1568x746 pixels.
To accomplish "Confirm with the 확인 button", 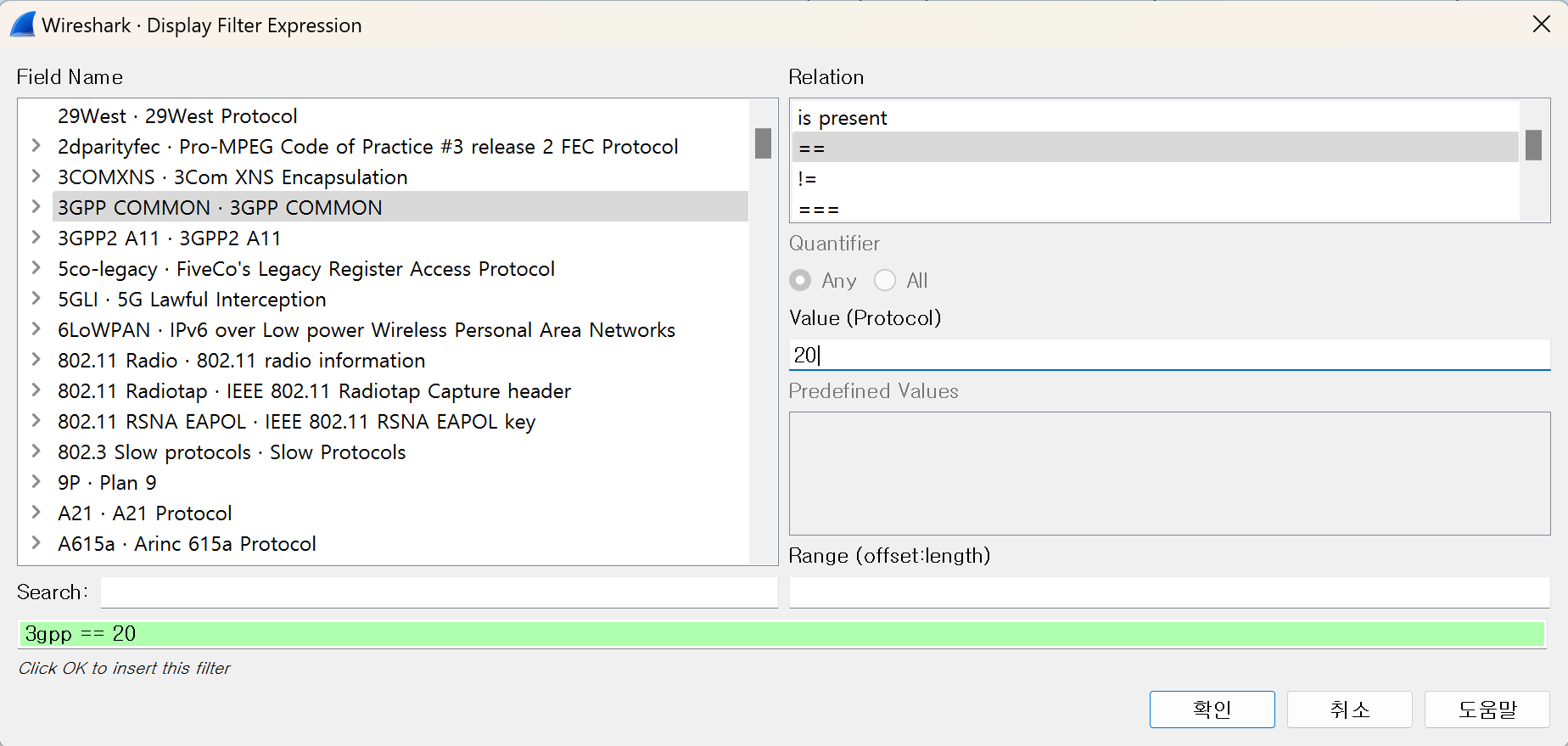I will [1212, 710].
